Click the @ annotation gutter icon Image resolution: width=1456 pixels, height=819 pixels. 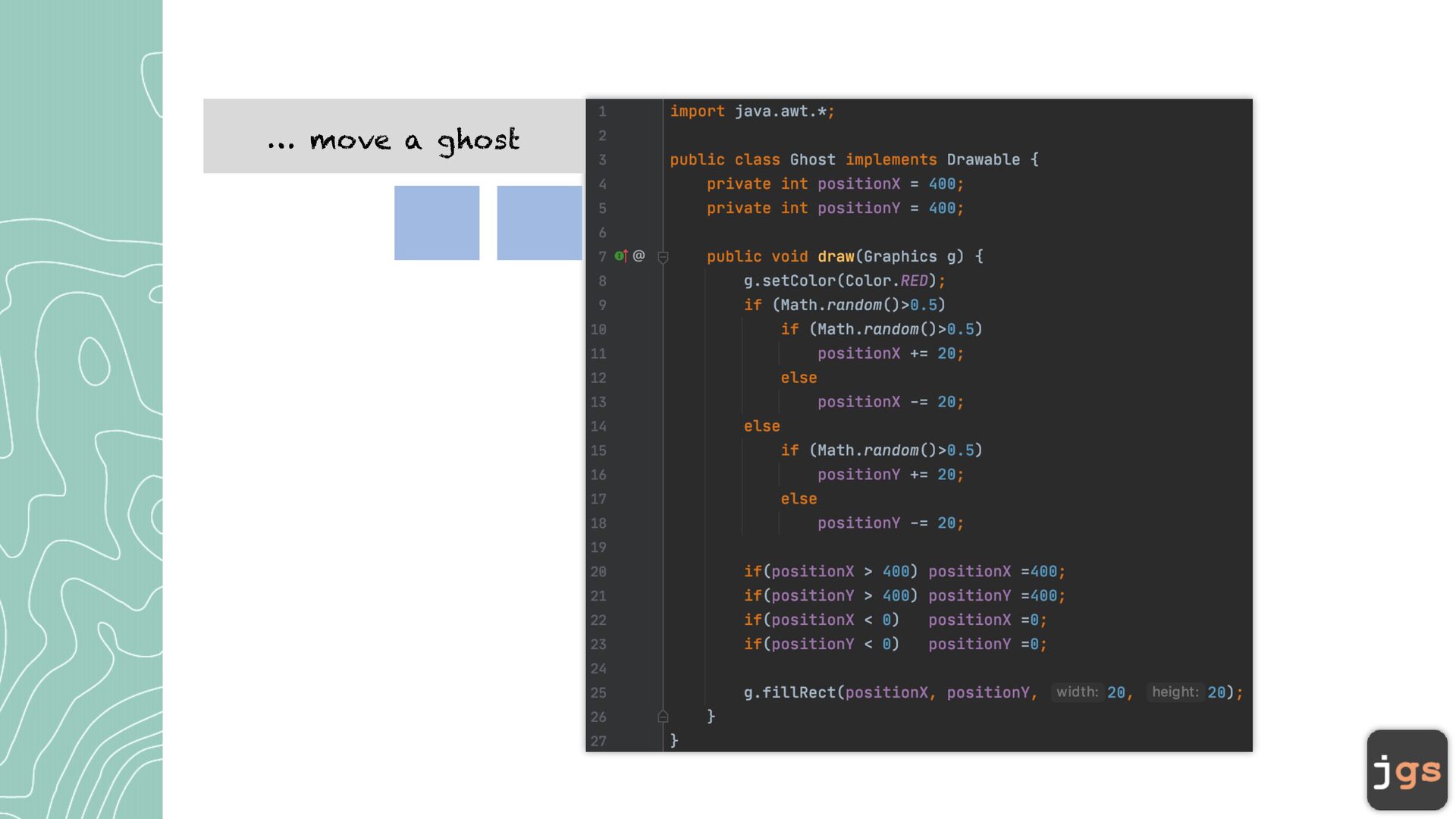(x=639, y=256)
